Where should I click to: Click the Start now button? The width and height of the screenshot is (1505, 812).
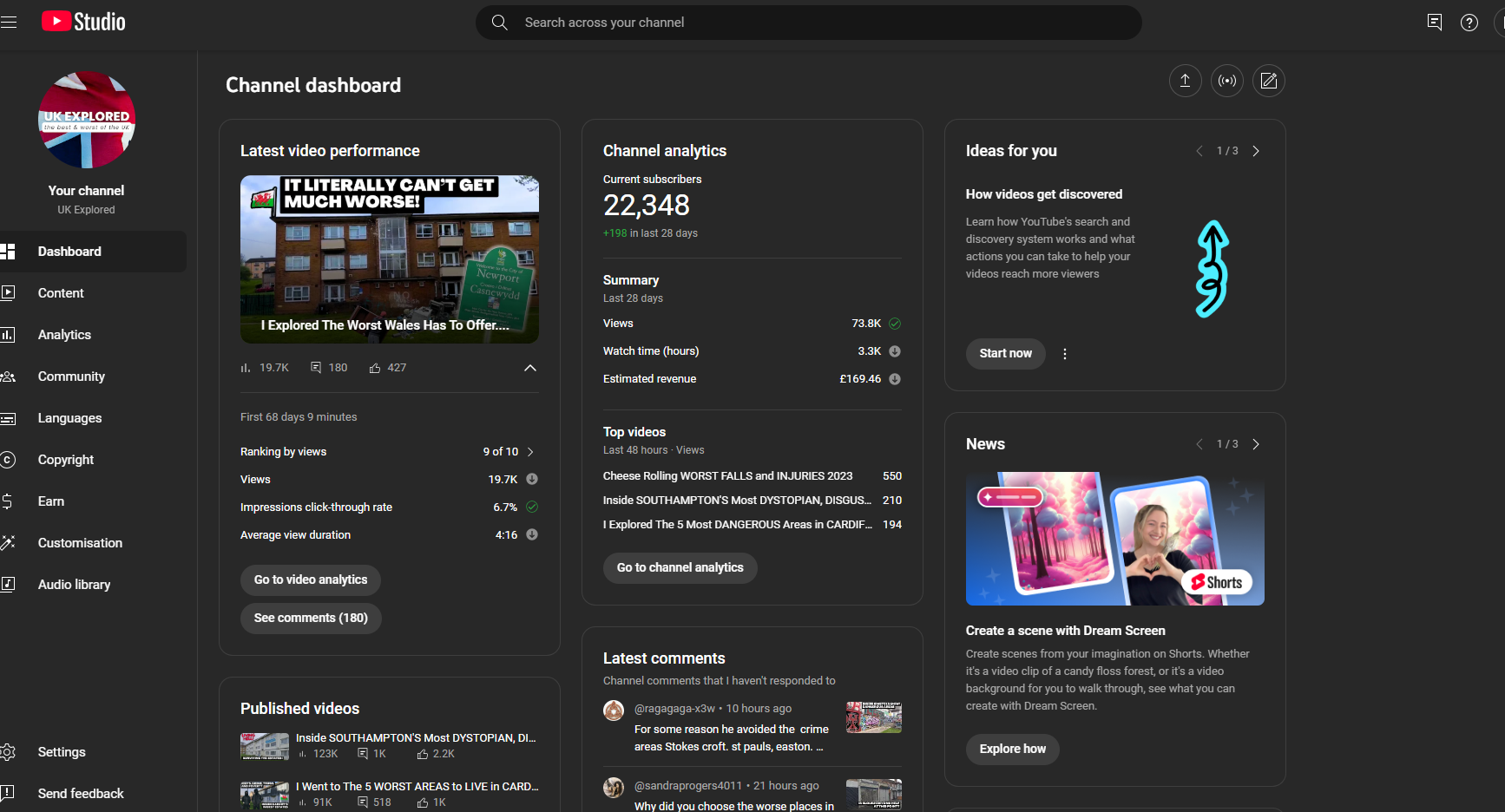point(1006,353)
